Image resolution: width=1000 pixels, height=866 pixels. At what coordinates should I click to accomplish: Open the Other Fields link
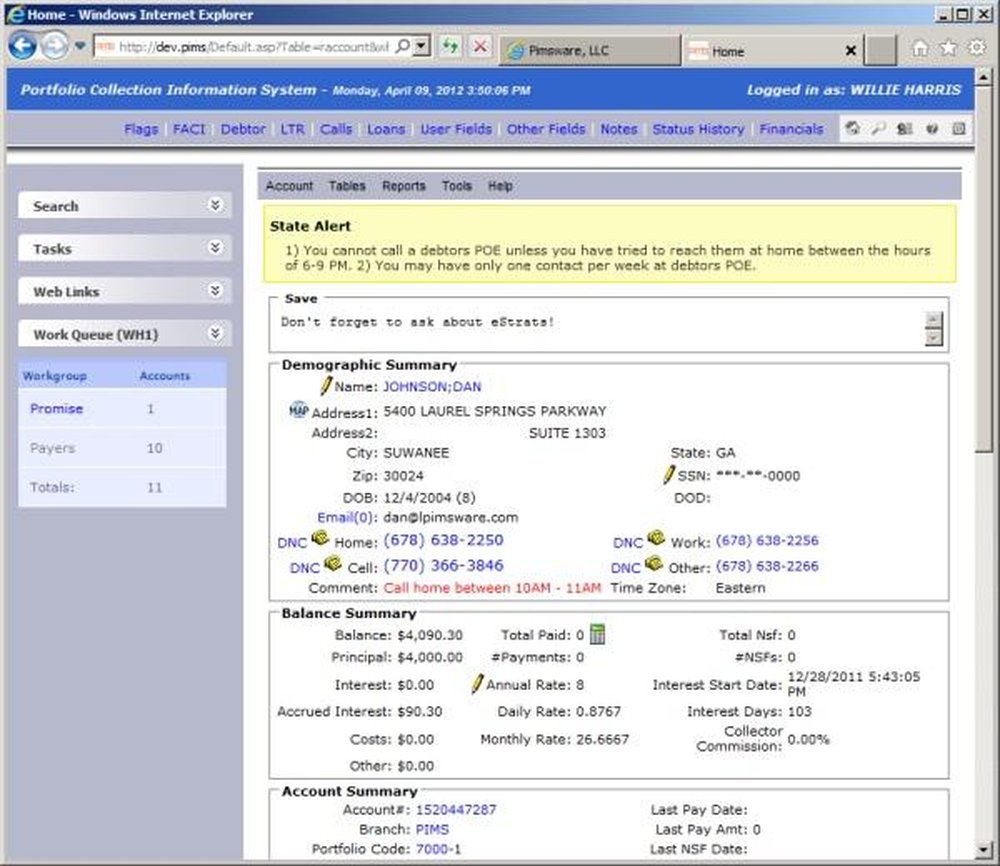point(546,129)
